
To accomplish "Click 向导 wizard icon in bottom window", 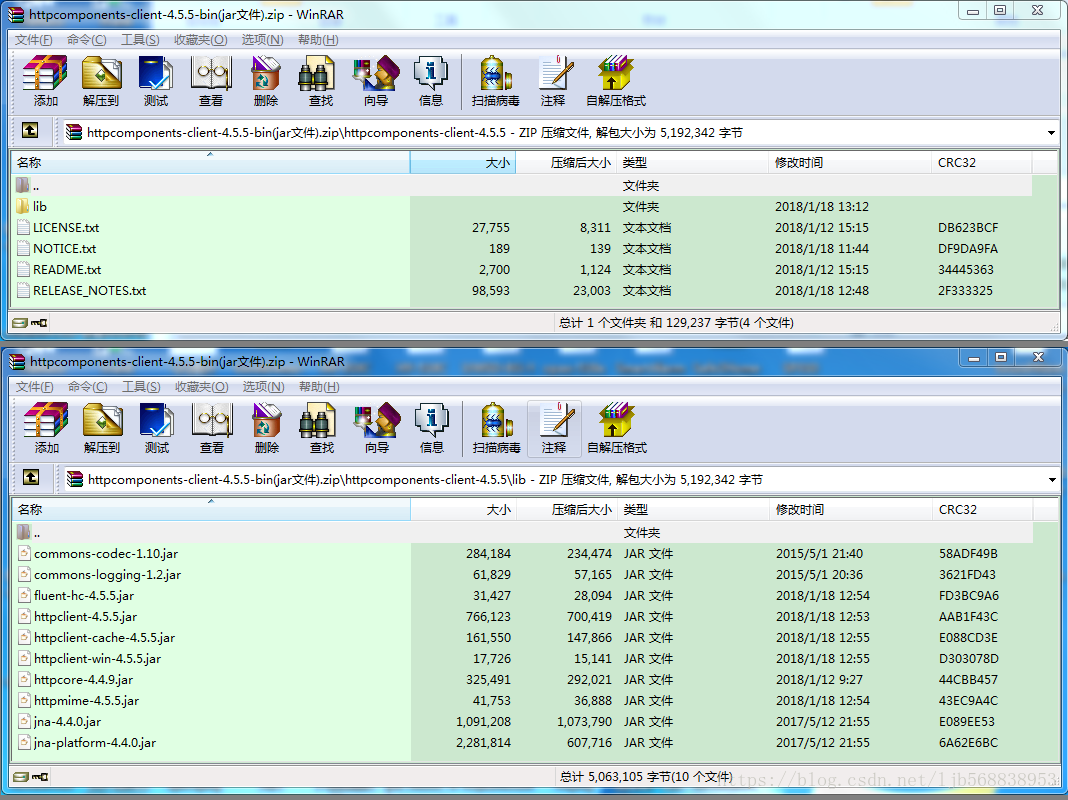I will (377, 428).
